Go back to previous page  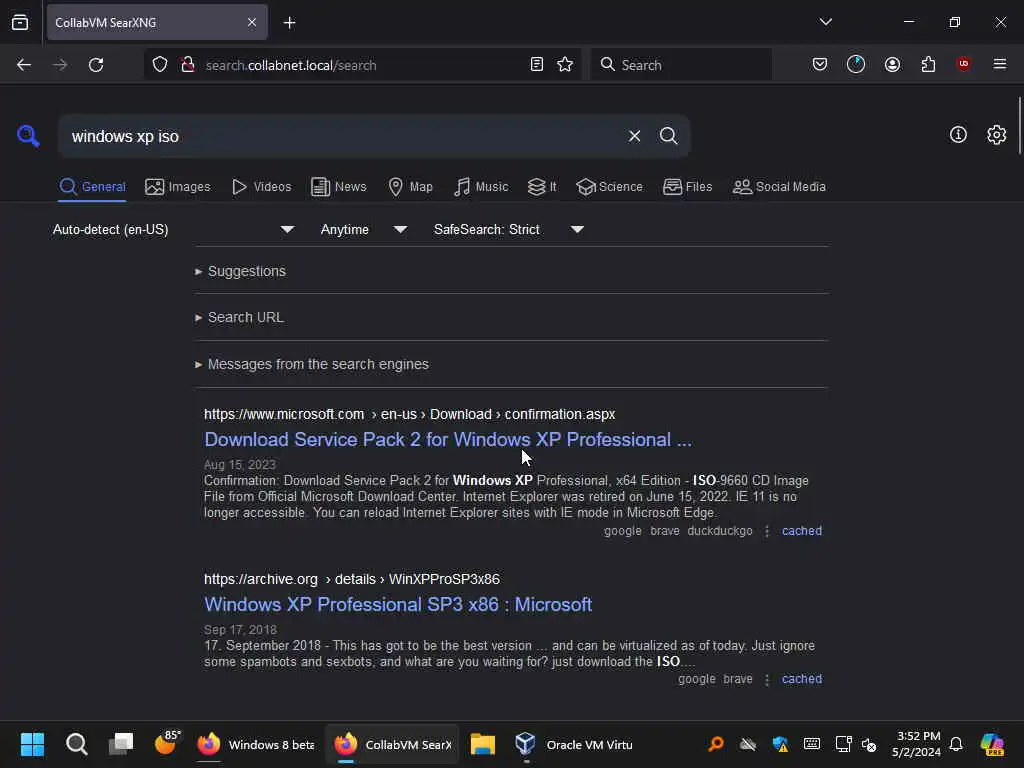24,65
